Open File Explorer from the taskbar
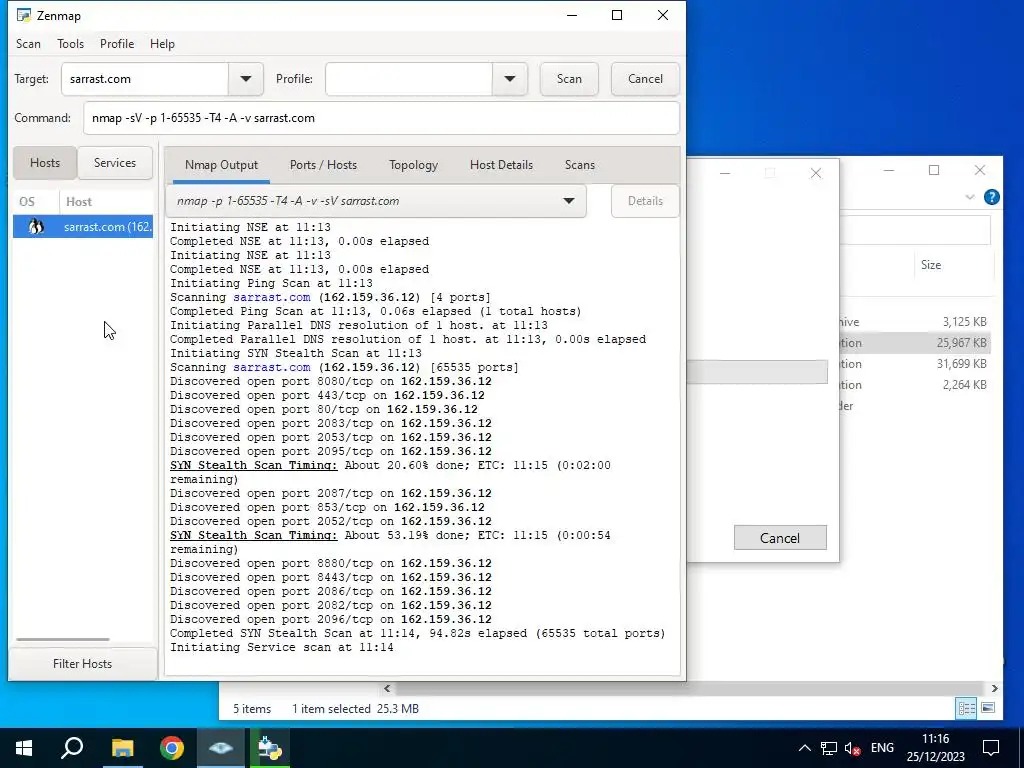The height and width of the screenshot is (768, 1024). point(122,748)
